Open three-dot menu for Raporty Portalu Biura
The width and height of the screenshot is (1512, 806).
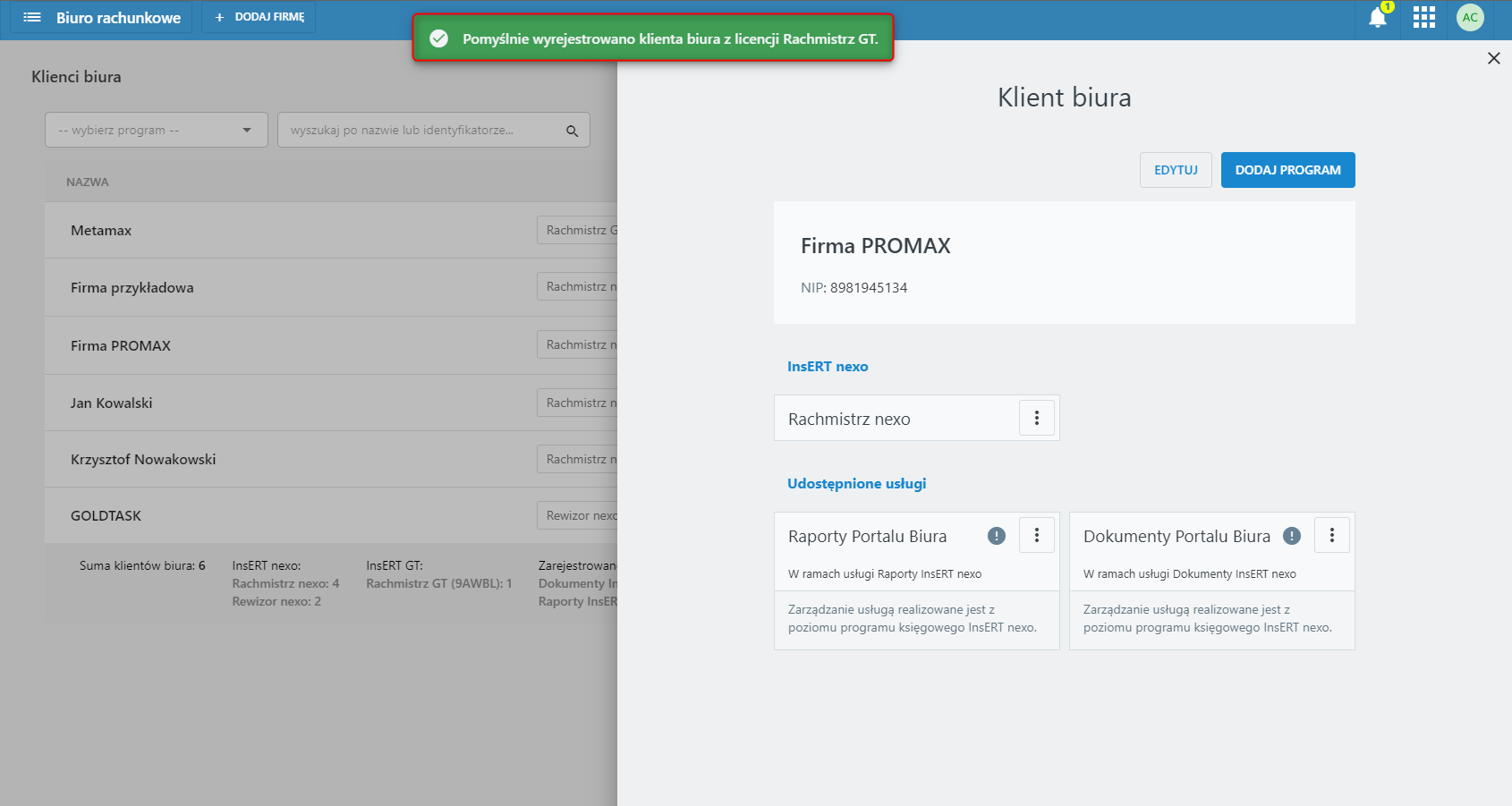click(x=1037, y=535)
